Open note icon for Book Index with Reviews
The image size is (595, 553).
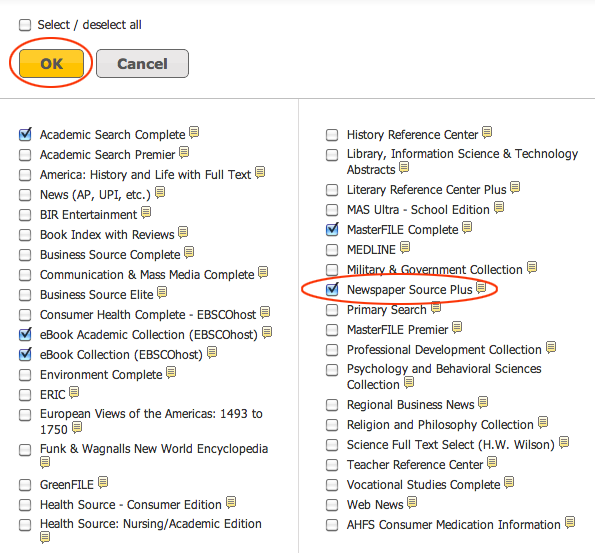(x=183, y=232)
